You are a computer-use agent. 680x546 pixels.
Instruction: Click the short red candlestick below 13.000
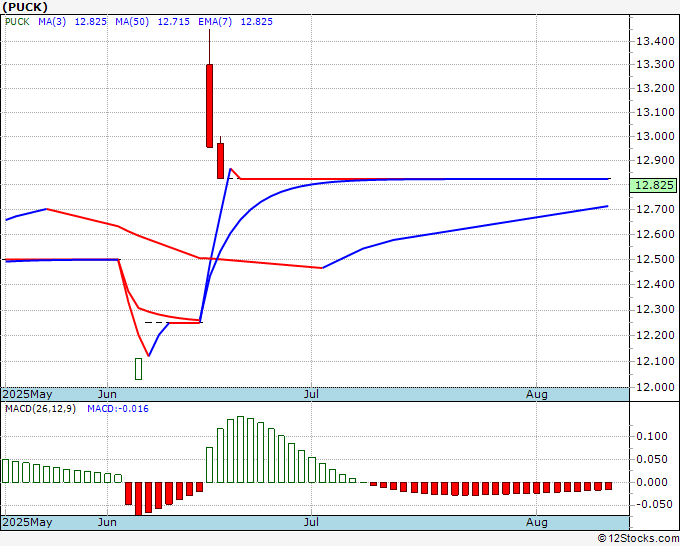pos(220,160)
